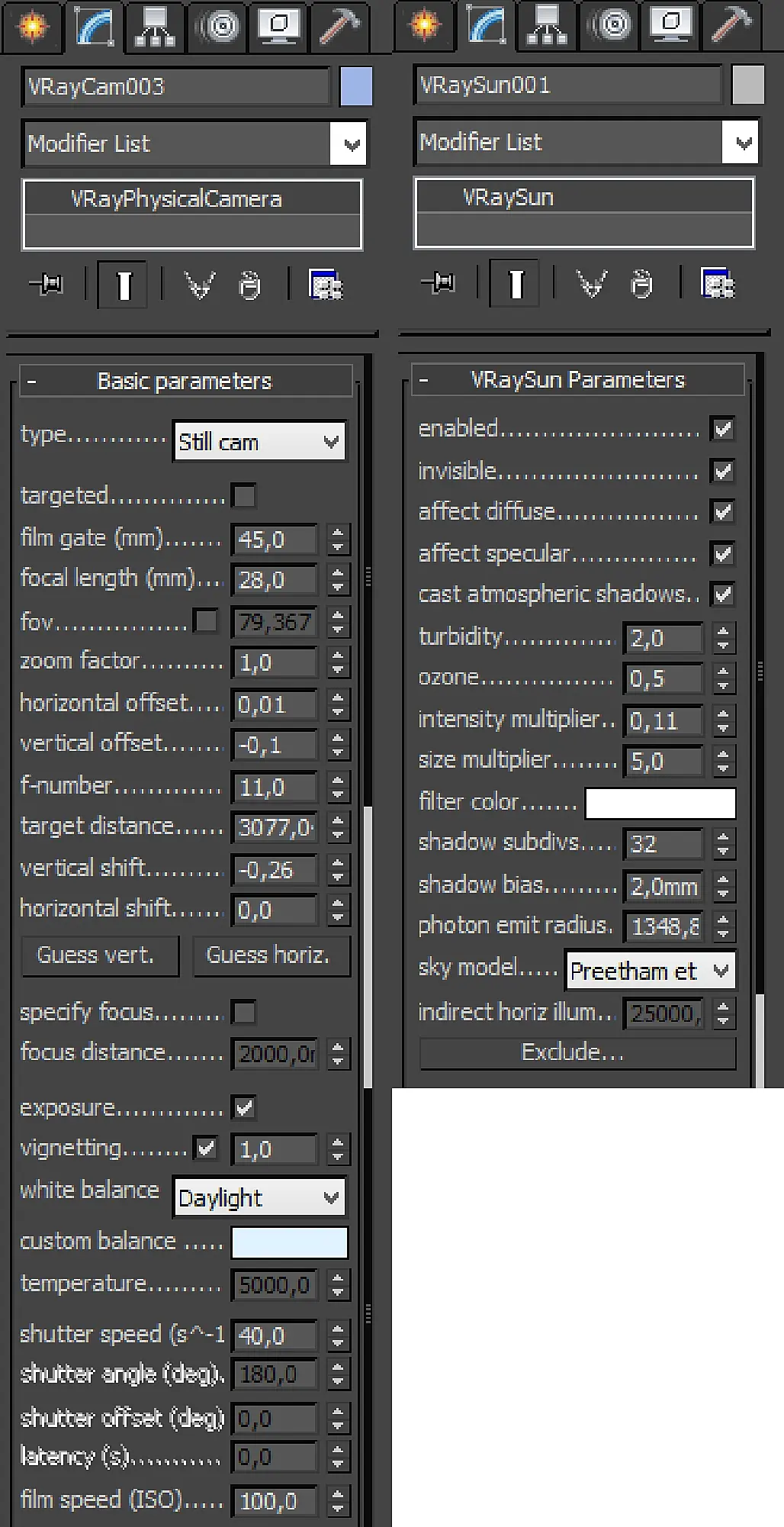Click the film speed ISO field
Screen dimensions: 784x1527
tap(275, 1501)
